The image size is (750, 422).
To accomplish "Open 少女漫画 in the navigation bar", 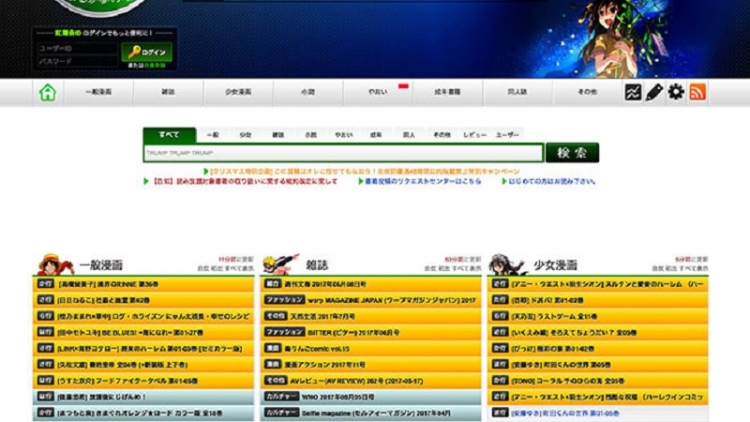I will (238, 93).
